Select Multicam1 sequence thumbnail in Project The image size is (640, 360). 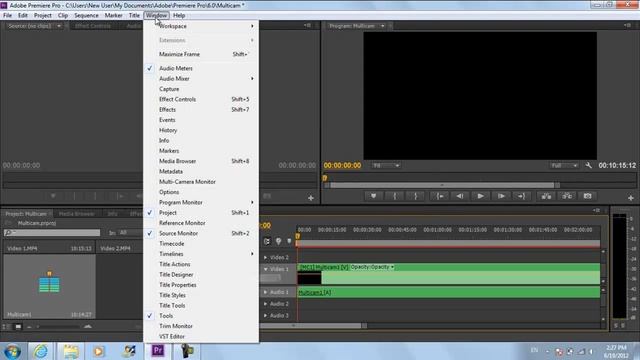pos(49,286)
